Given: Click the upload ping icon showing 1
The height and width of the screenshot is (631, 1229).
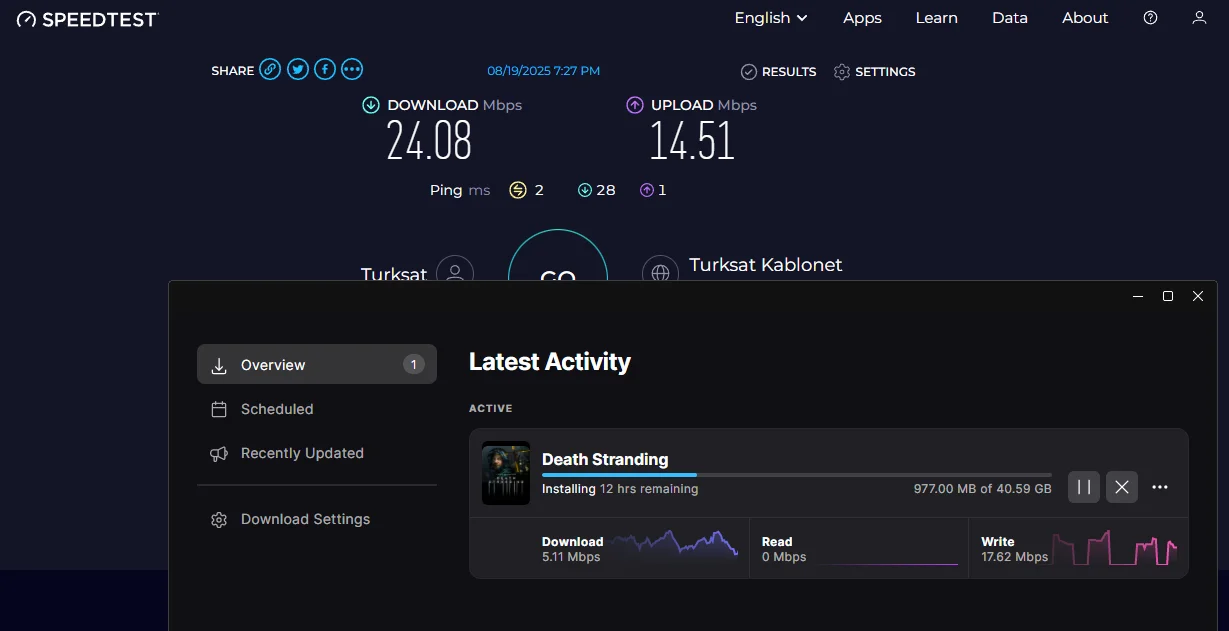Looking at the screenshot, I should point(647,190).
